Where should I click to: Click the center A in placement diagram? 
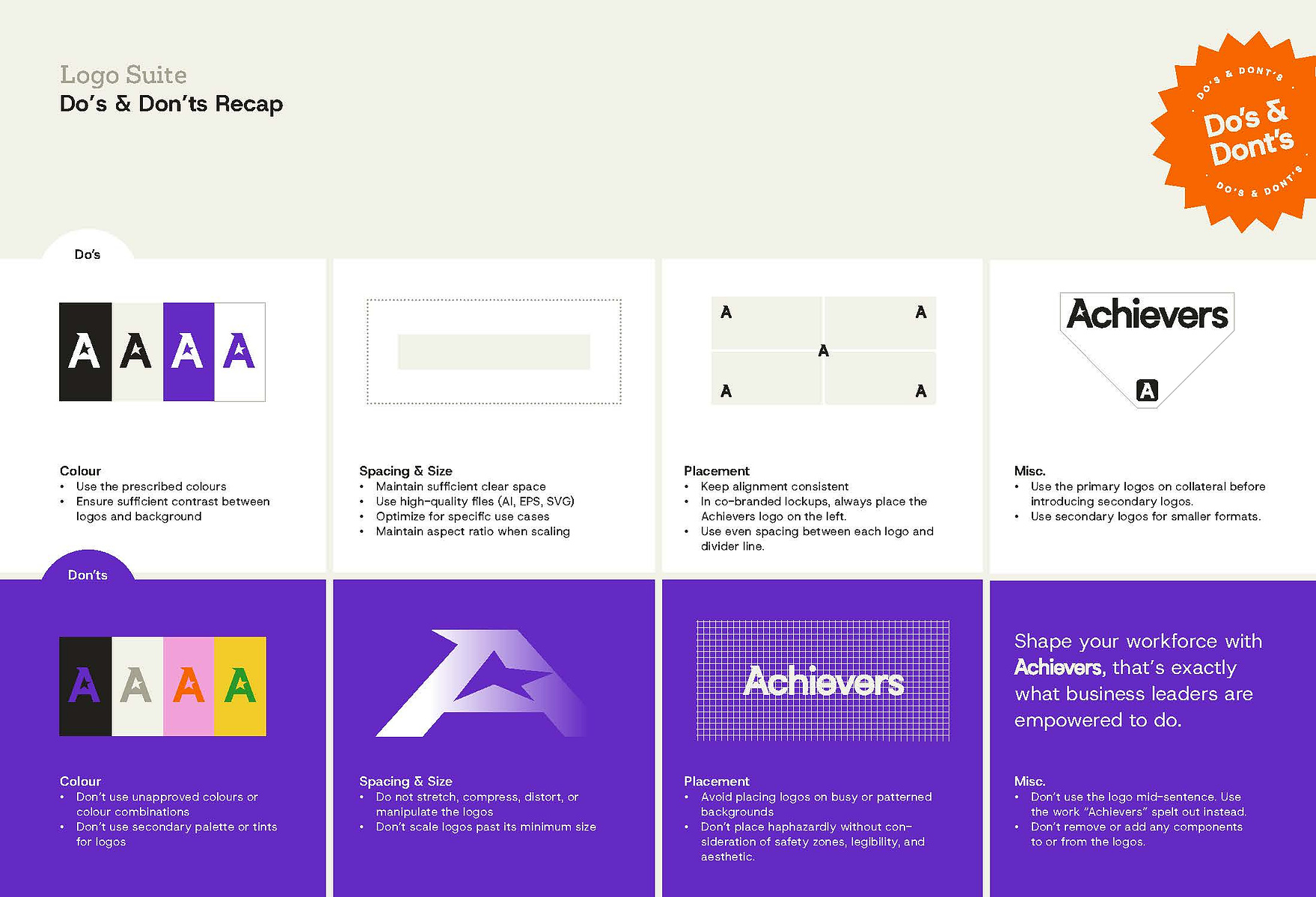[x=824, y=351]
